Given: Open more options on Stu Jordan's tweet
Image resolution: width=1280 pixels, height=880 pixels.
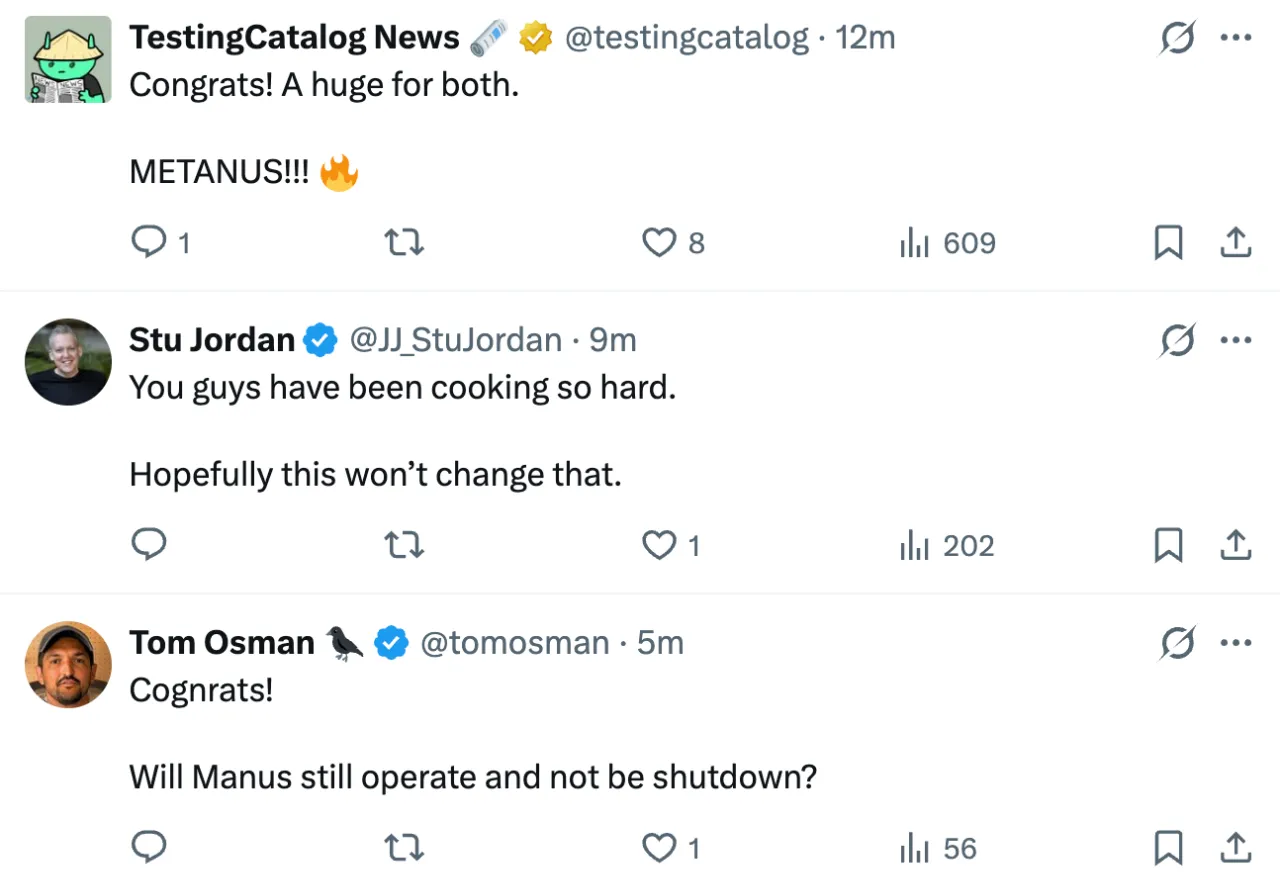Looking at the screenshot, I should point(1236,341).
